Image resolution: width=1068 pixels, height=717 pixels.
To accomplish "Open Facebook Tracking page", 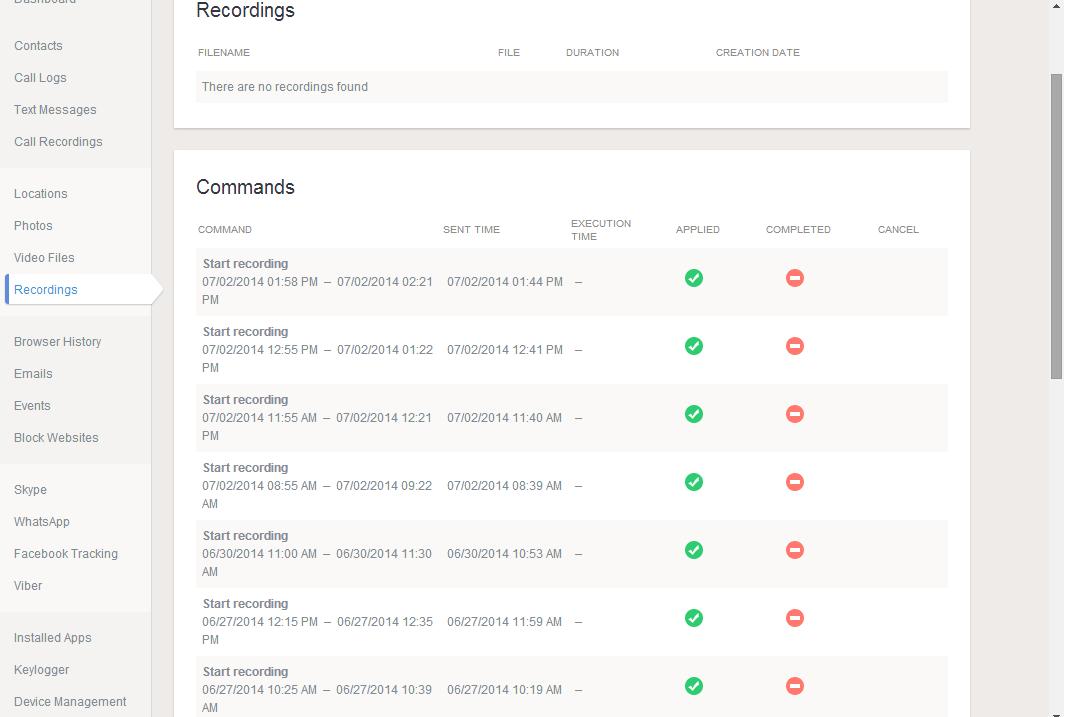I will [x=66, y=554].
